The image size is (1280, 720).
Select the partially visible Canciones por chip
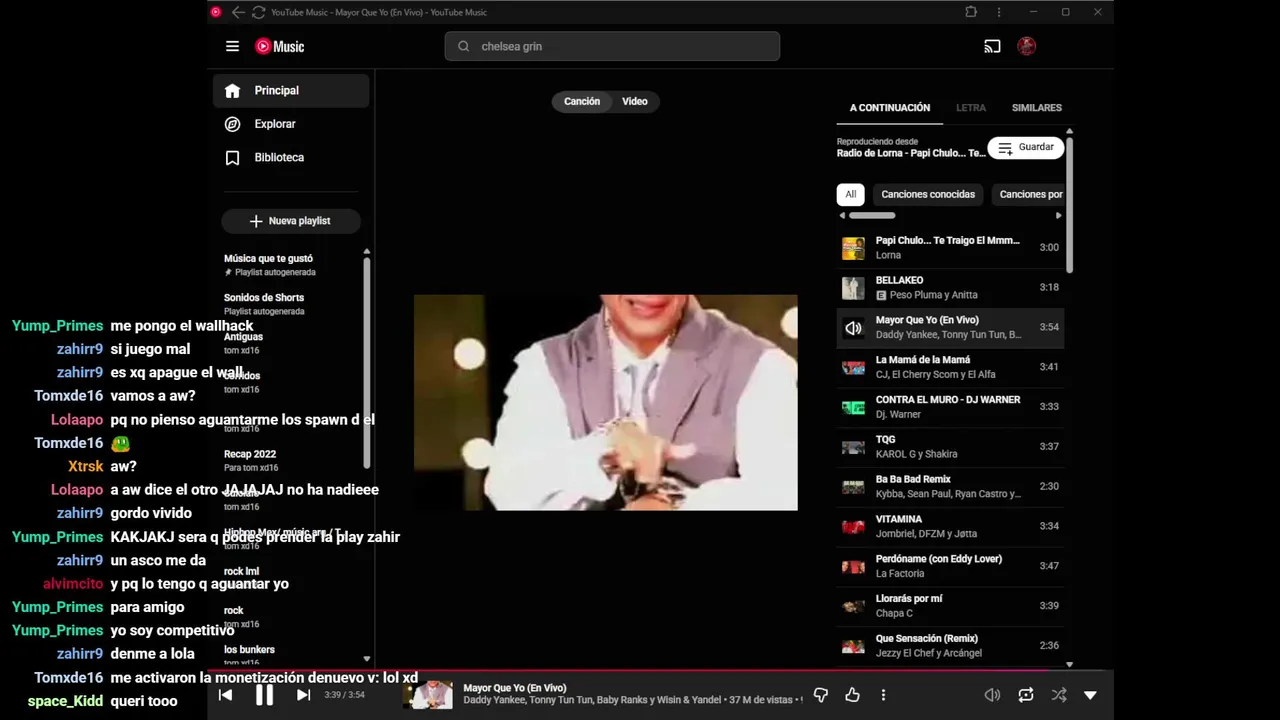[x=1028, y=194]
